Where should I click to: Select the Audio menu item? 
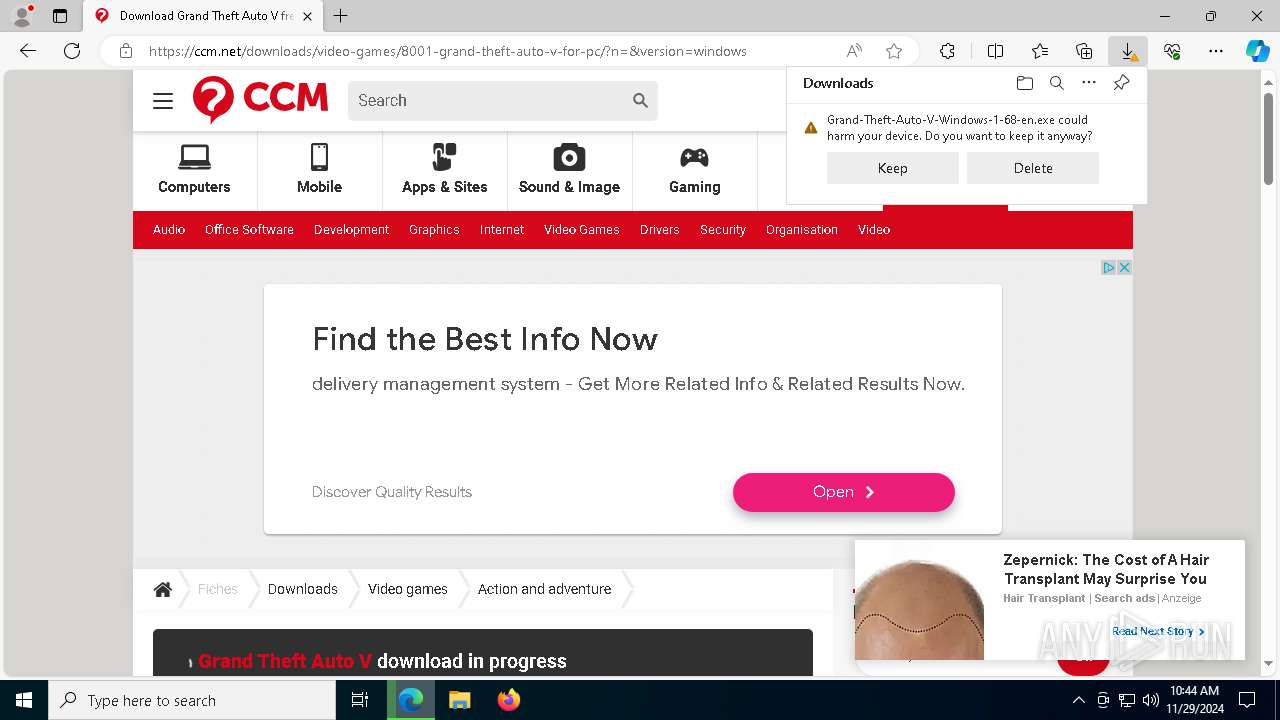pos(169,230)
